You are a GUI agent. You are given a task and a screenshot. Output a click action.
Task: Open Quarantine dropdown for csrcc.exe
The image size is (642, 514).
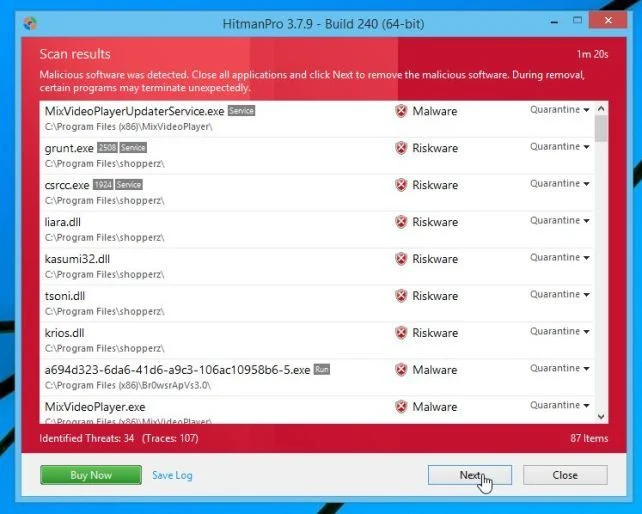[559, 183]
